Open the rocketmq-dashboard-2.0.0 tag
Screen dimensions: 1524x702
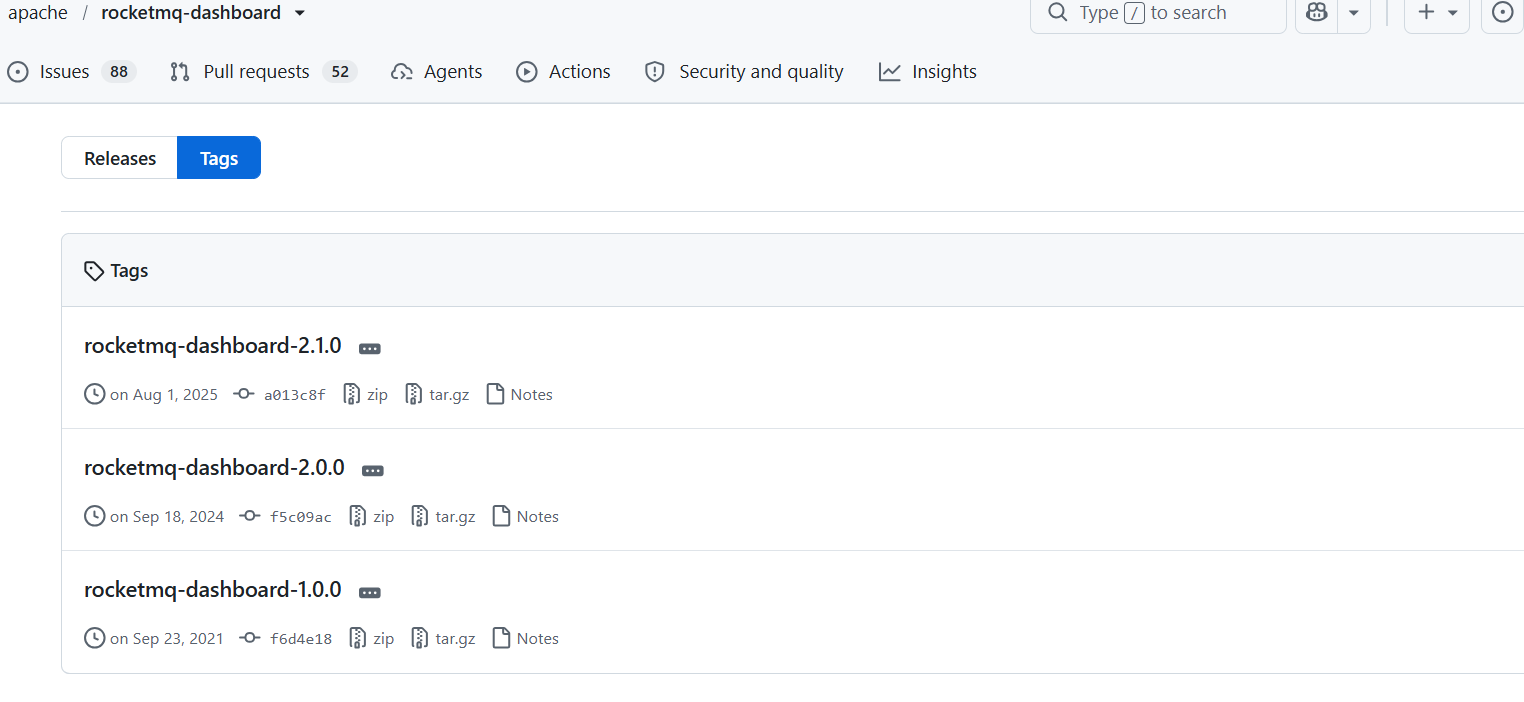tap(214, 468)
